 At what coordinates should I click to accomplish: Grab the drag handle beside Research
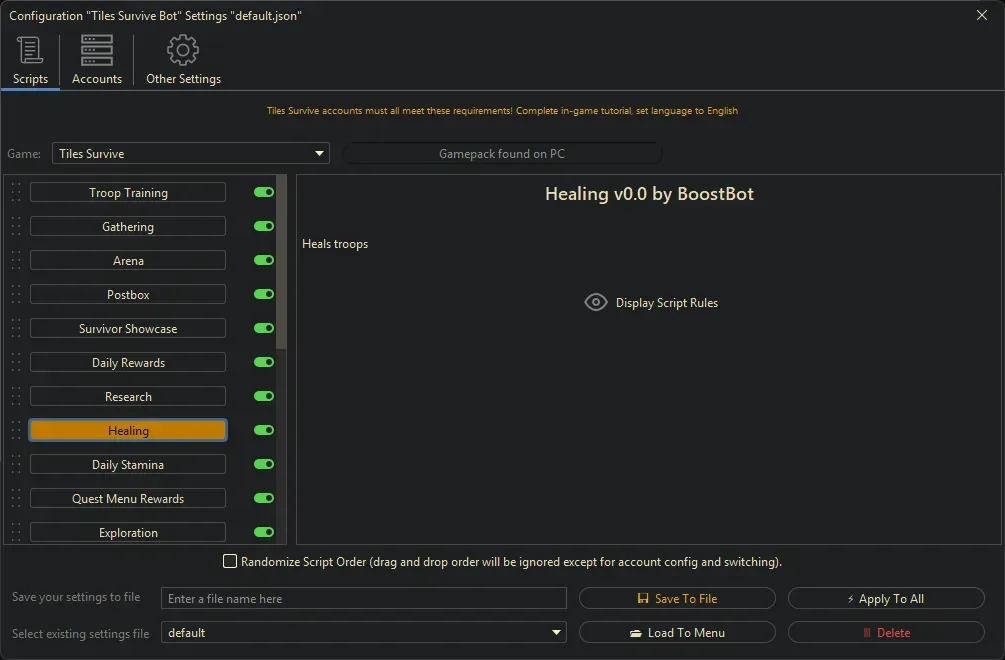[x=16, y=397]
